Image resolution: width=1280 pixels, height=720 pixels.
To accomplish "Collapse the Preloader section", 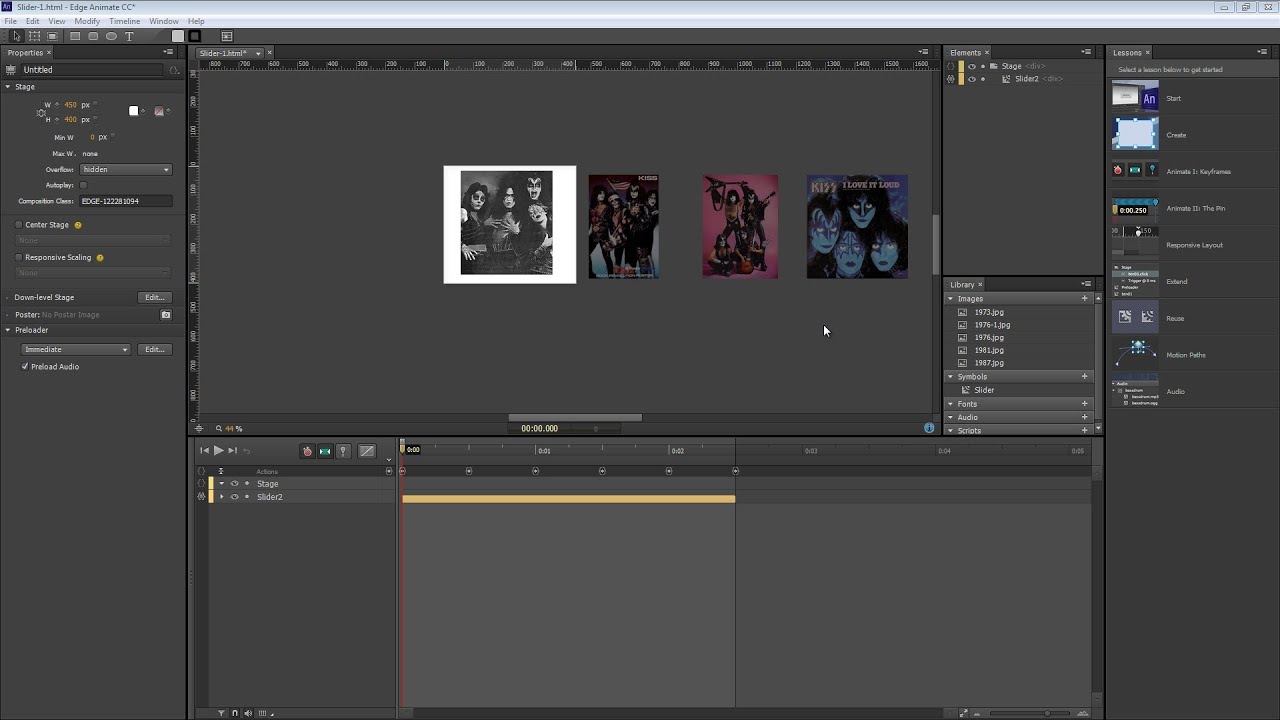I will click(8, 330).
